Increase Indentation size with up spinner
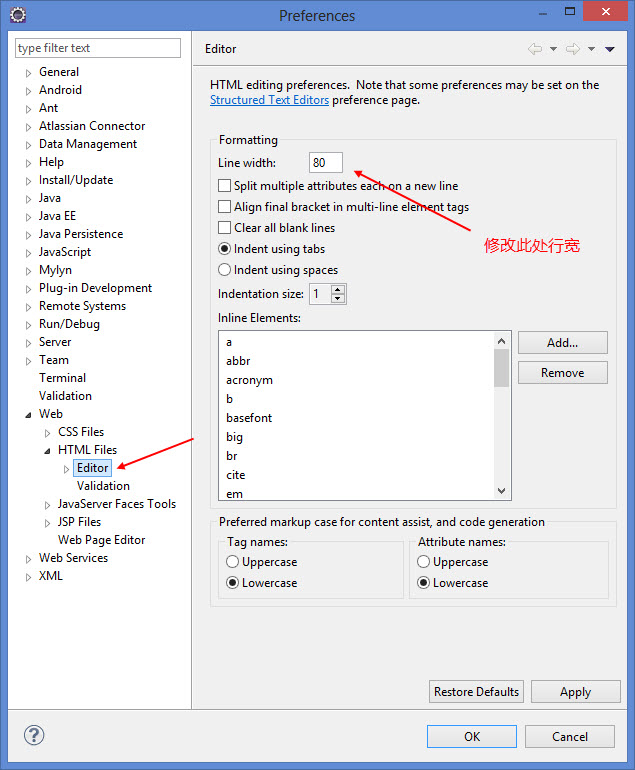 click(338, 290)
